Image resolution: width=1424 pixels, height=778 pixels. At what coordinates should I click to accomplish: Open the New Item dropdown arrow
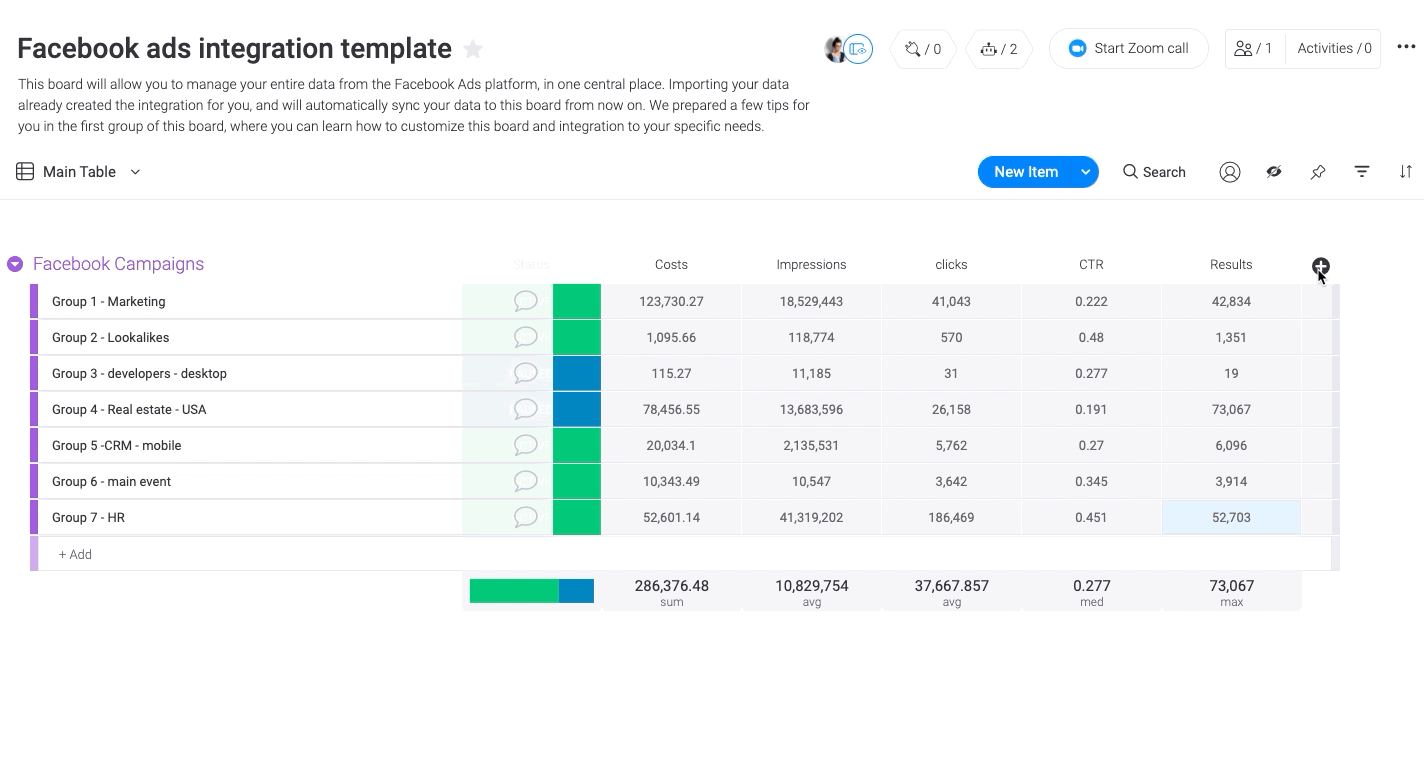(x=1085, y=172)
